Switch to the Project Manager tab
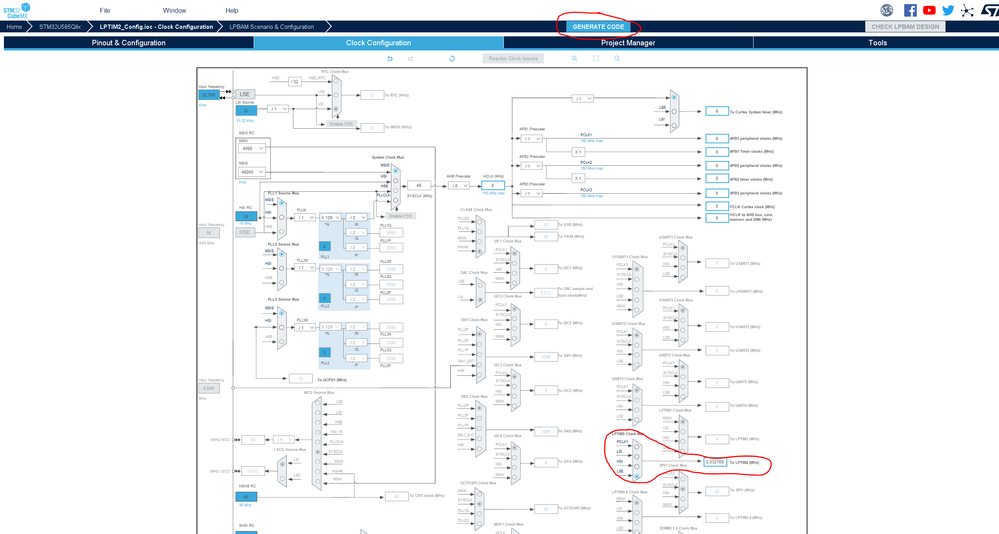The image size is (999, 534). click(628, 43)
